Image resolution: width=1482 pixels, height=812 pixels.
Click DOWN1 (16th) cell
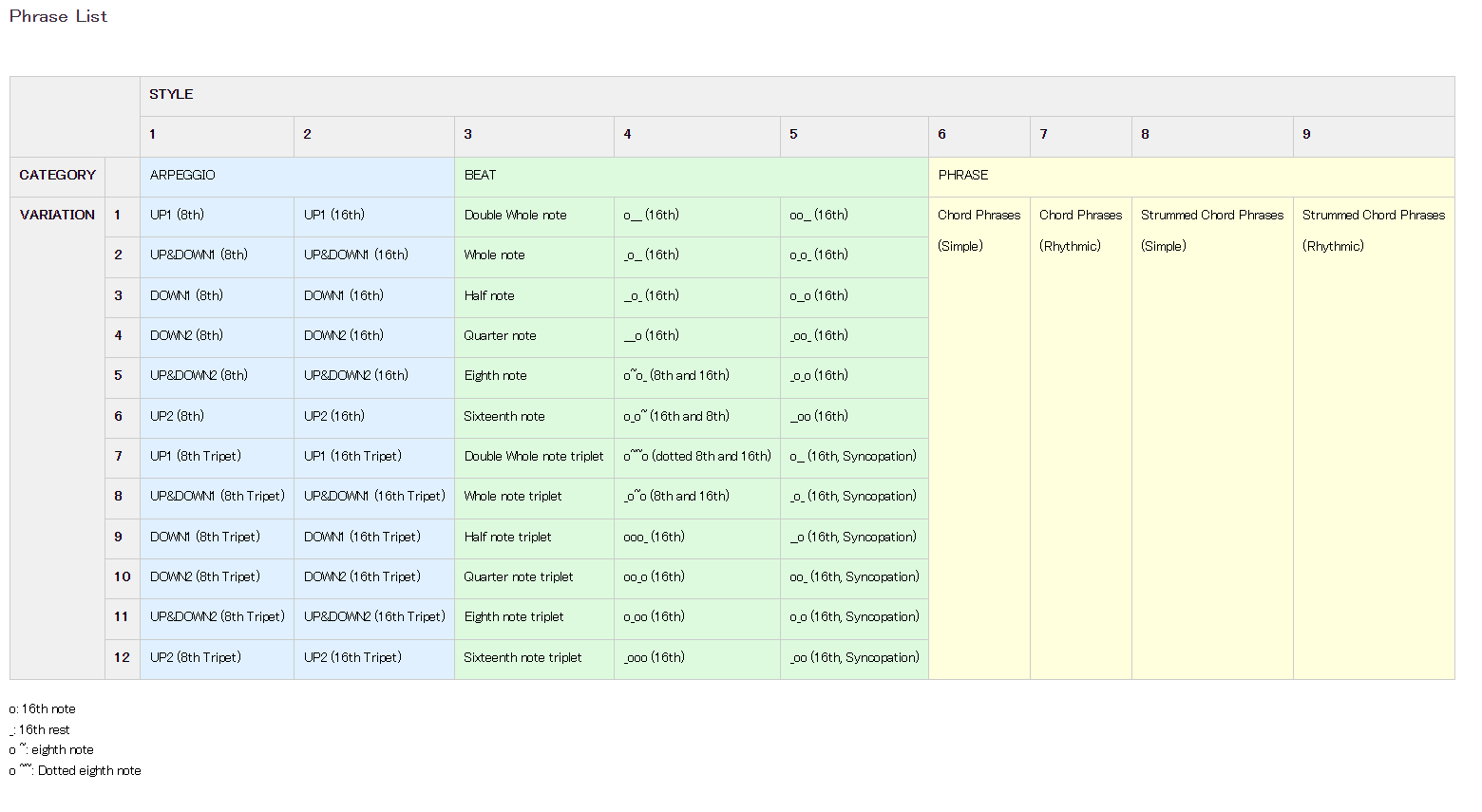coord(374,297)
